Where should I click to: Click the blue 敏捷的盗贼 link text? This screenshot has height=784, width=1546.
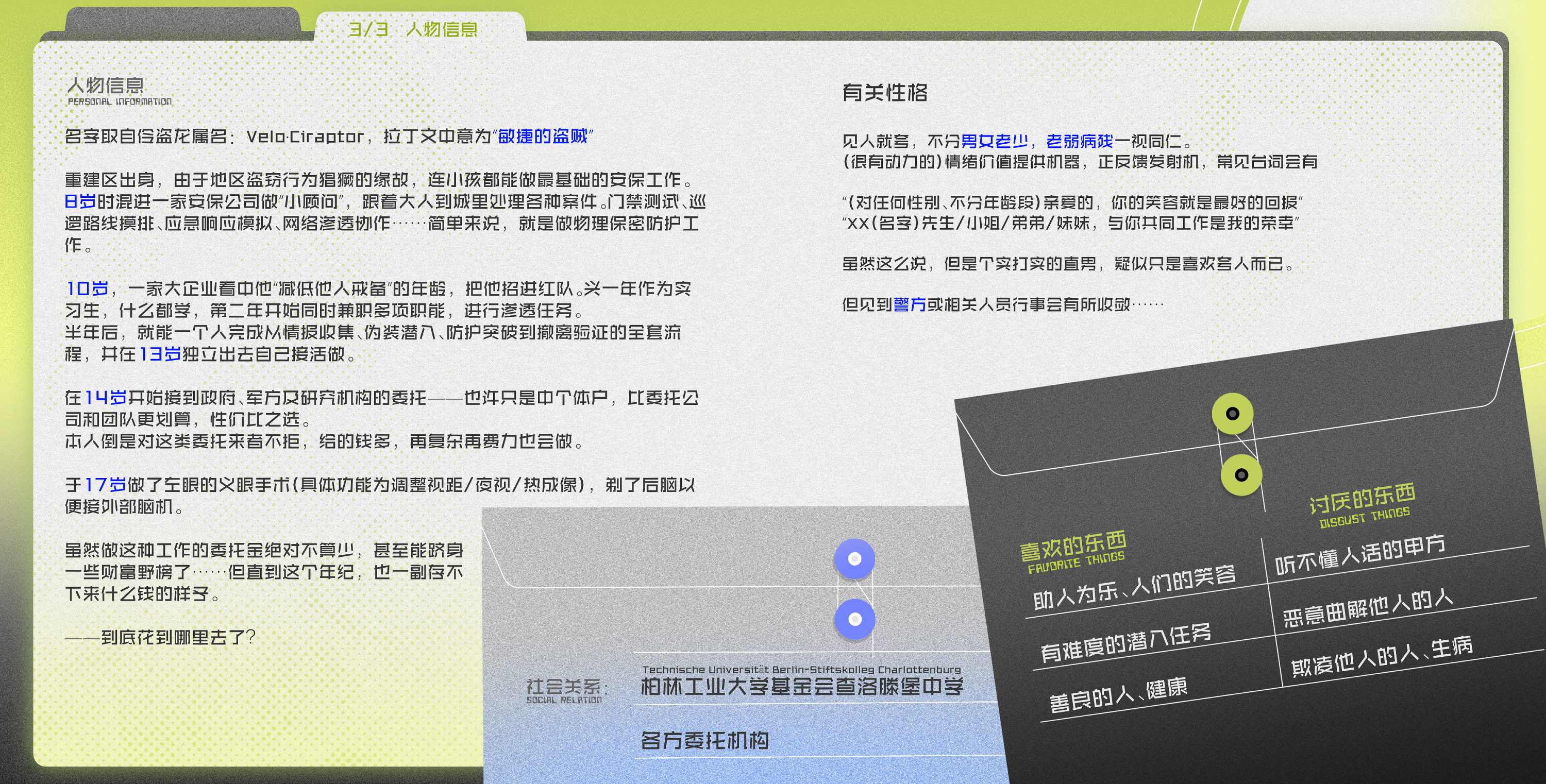[x=542, y=136]
